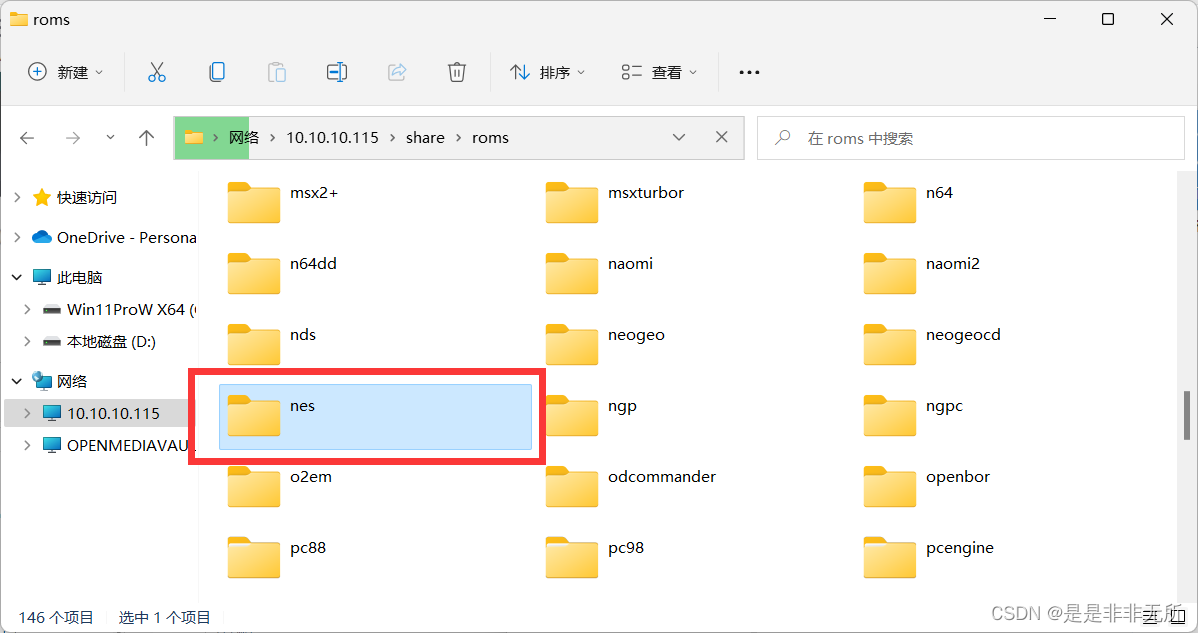1198x633 pixels.
Task: Click the Rename icon in the toolbar
Action: [x=336, y=71]
